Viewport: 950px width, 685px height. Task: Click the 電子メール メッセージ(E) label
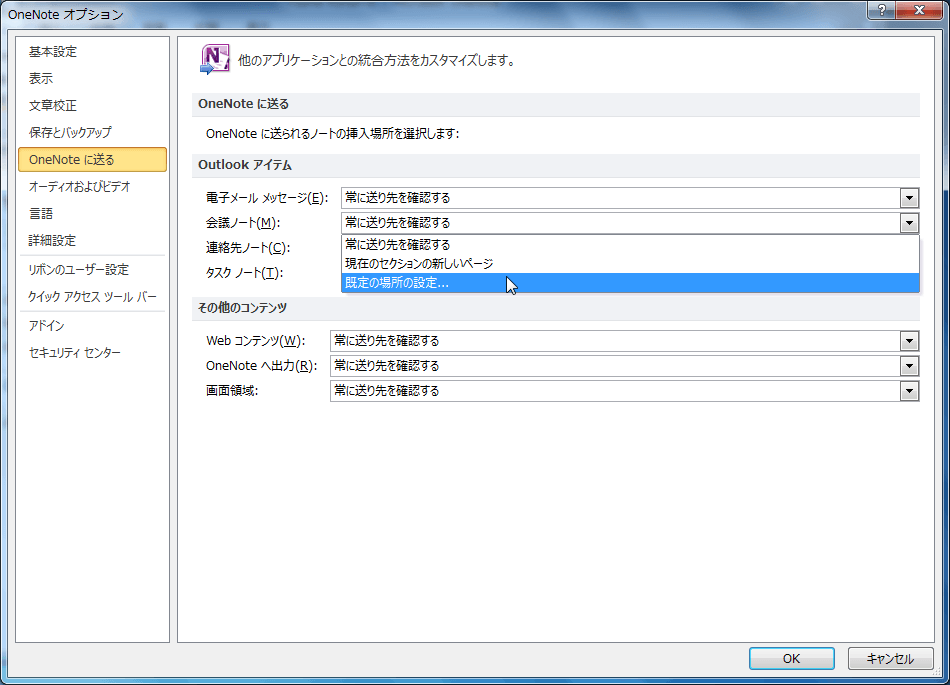(267, 198)
